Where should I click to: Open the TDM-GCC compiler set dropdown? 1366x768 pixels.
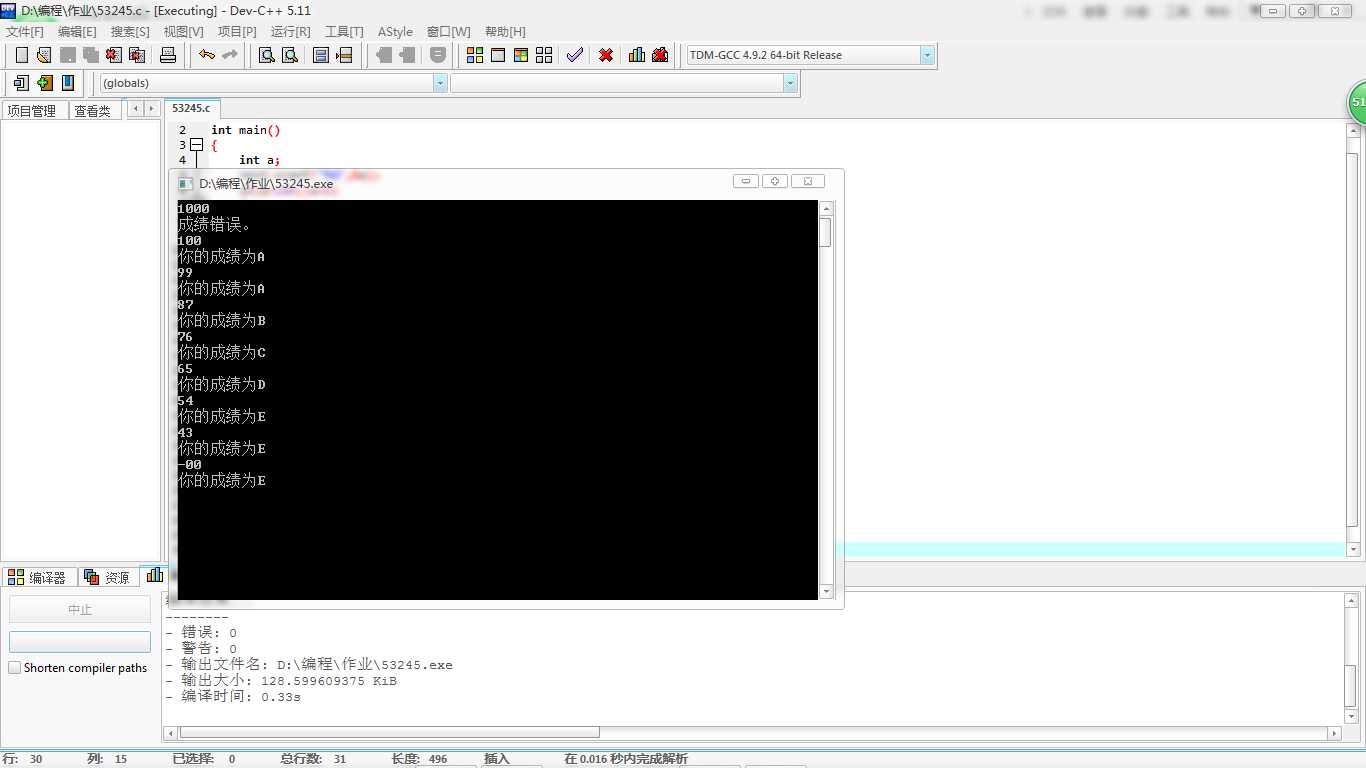tap(927, 55)
